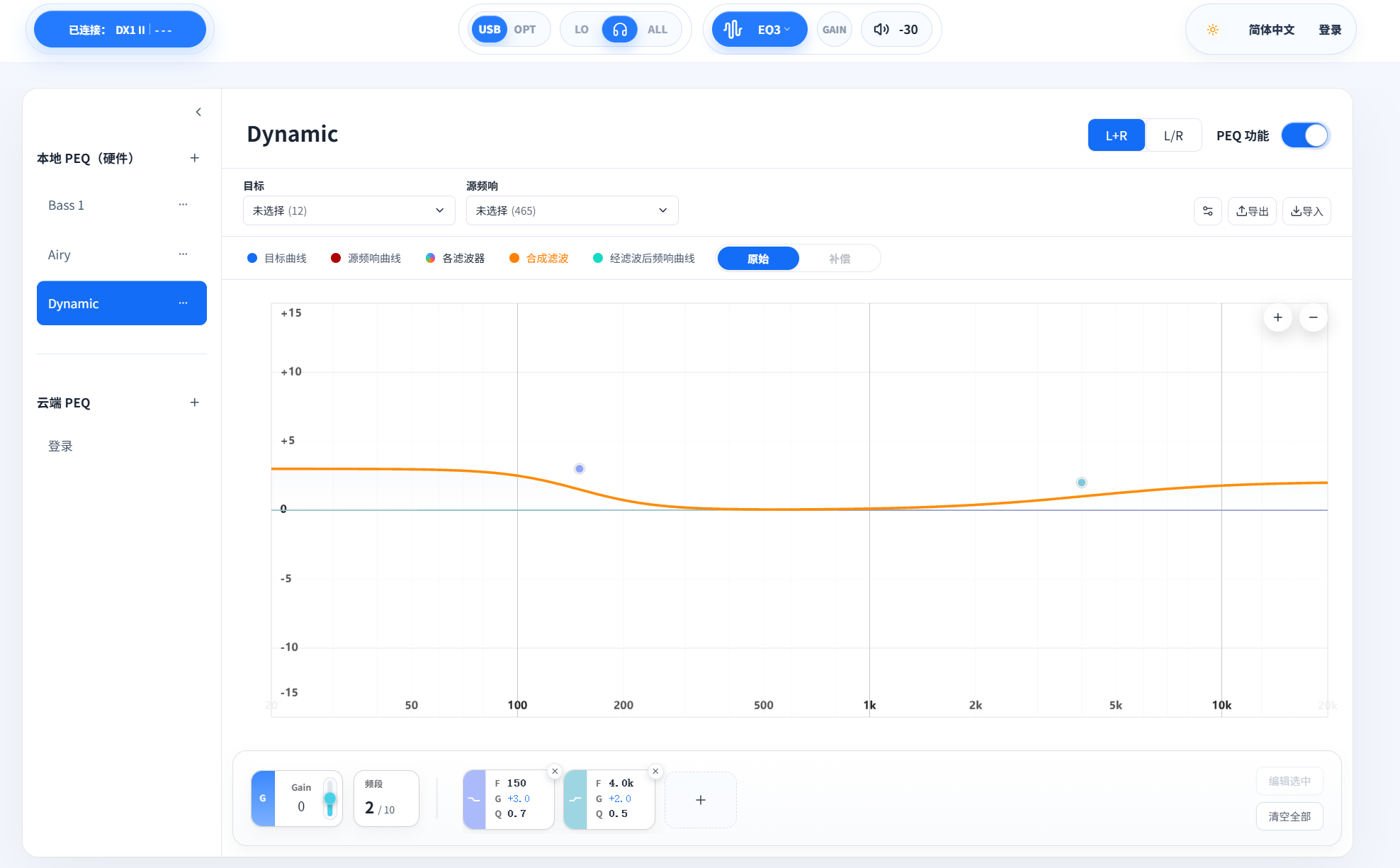The width and height of the screenshot is (1400, 868).
Task: Click the export (导出) button
Action: pos(1252,211)
